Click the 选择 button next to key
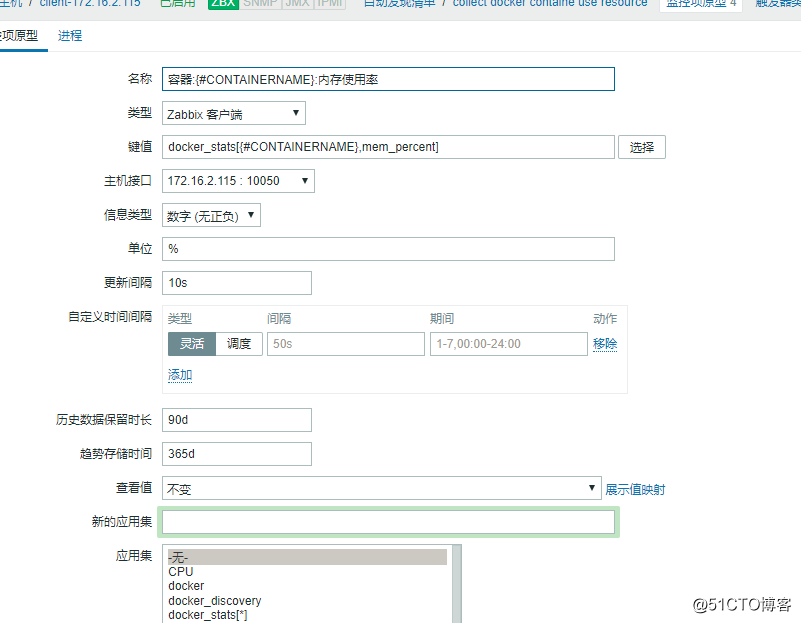 [642, 147]
